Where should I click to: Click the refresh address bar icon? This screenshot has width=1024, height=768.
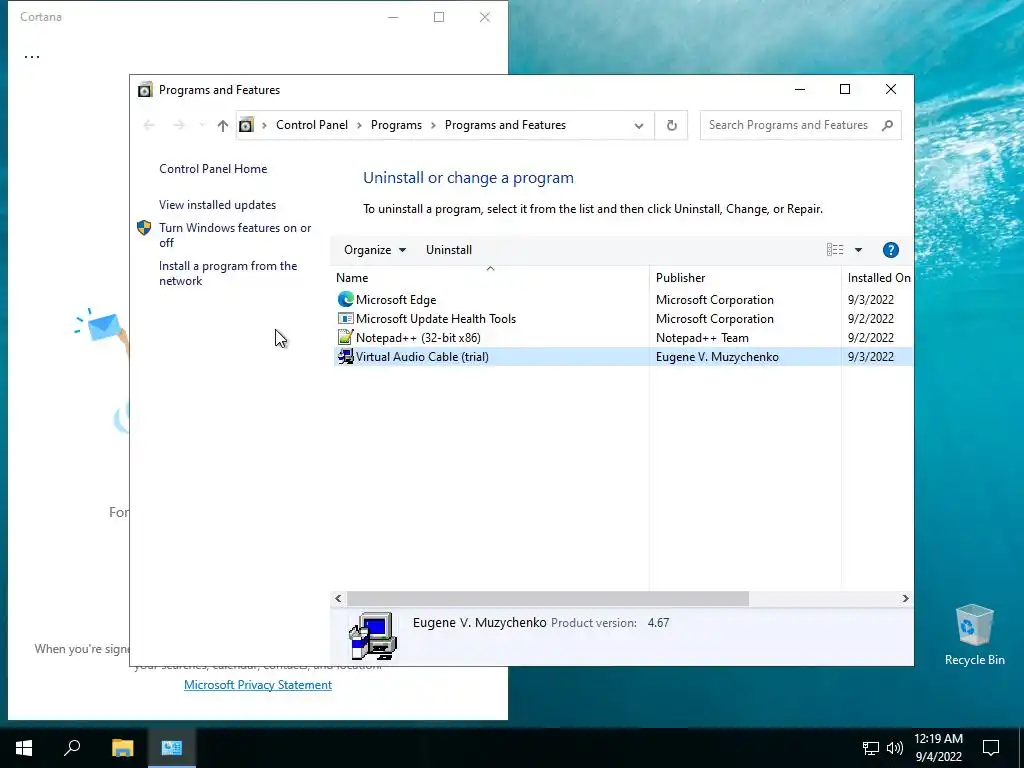point(671,125)
